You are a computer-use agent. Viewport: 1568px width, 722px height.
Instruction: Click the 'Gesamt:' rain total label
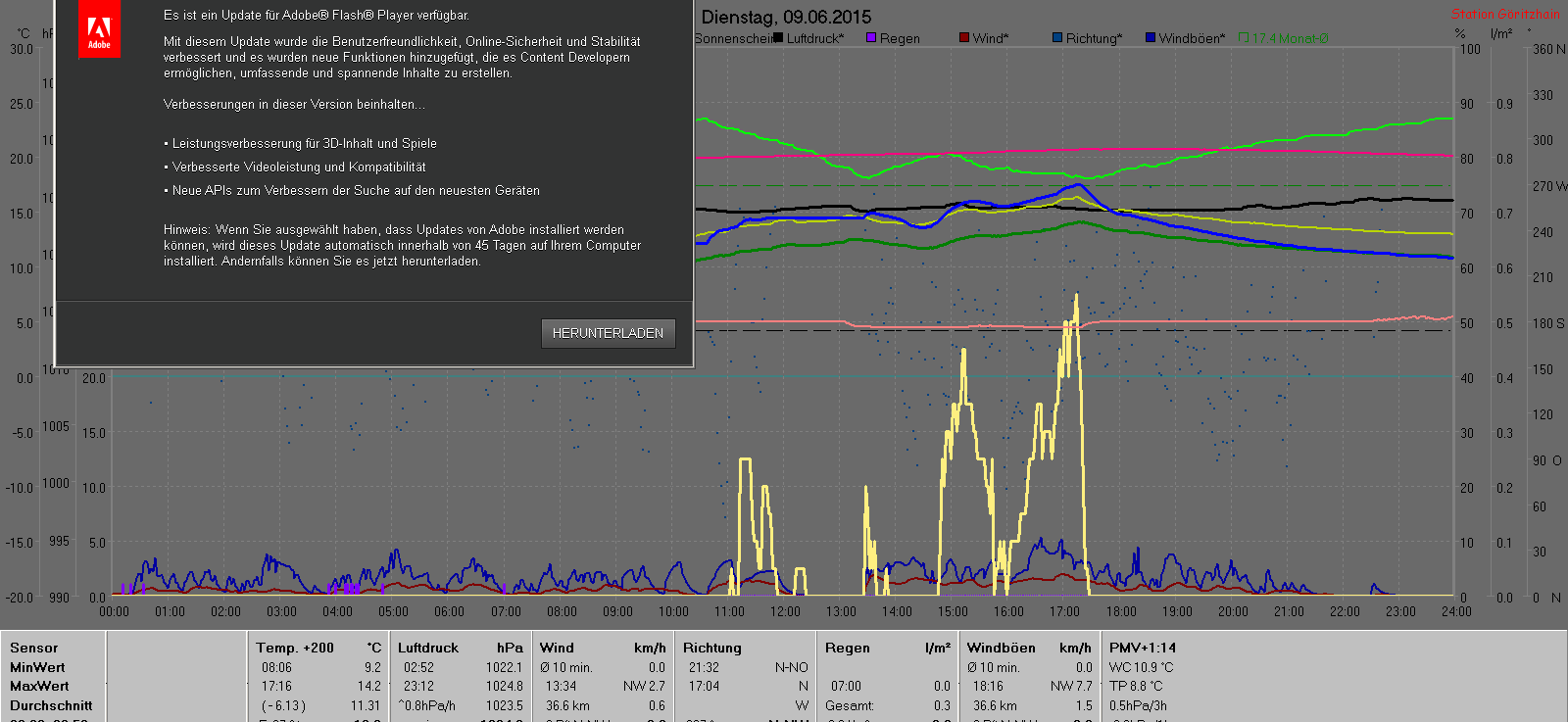pos(850,705)
